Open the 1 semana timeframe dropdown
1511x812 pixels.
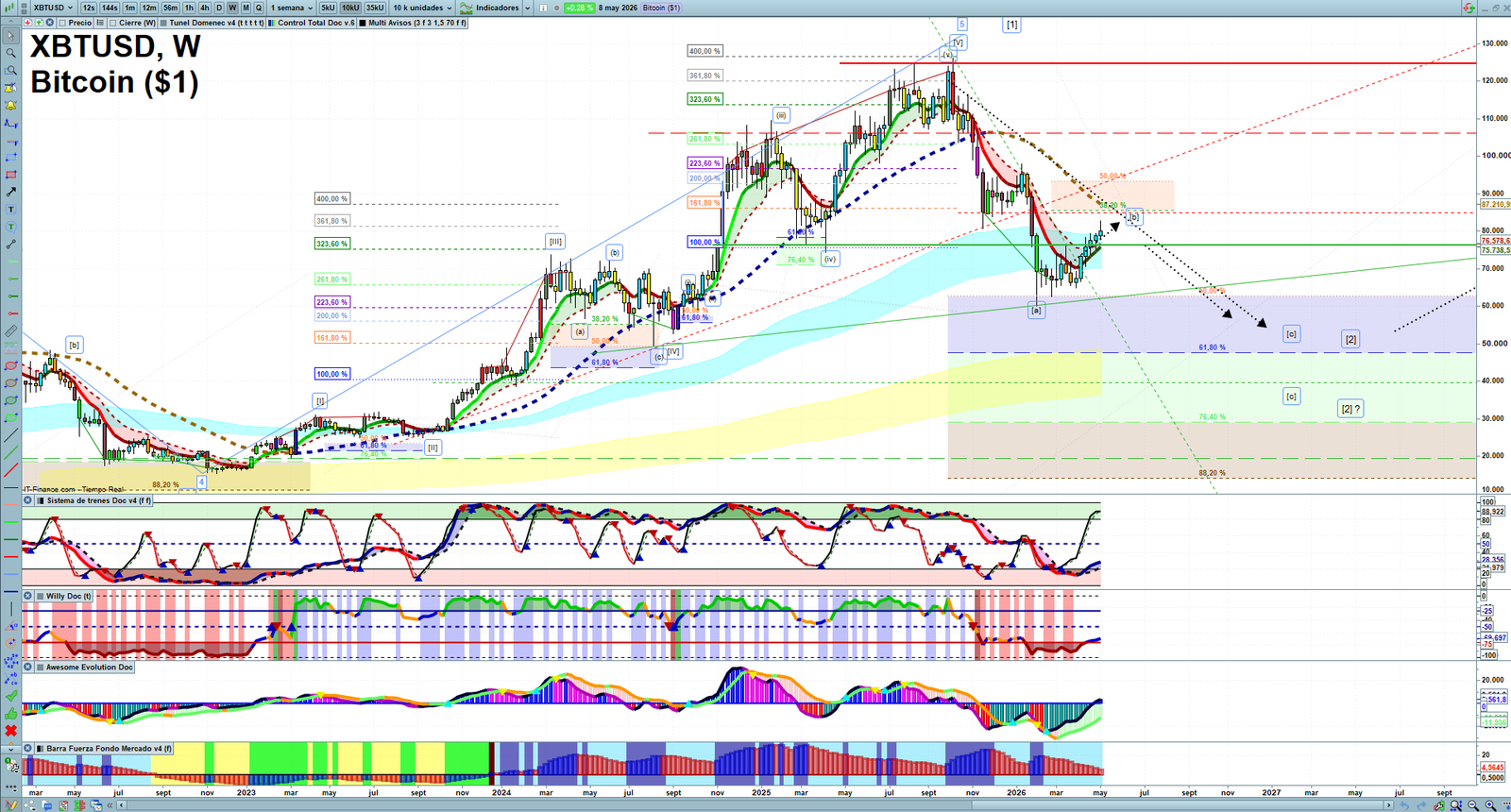(291, 8)
